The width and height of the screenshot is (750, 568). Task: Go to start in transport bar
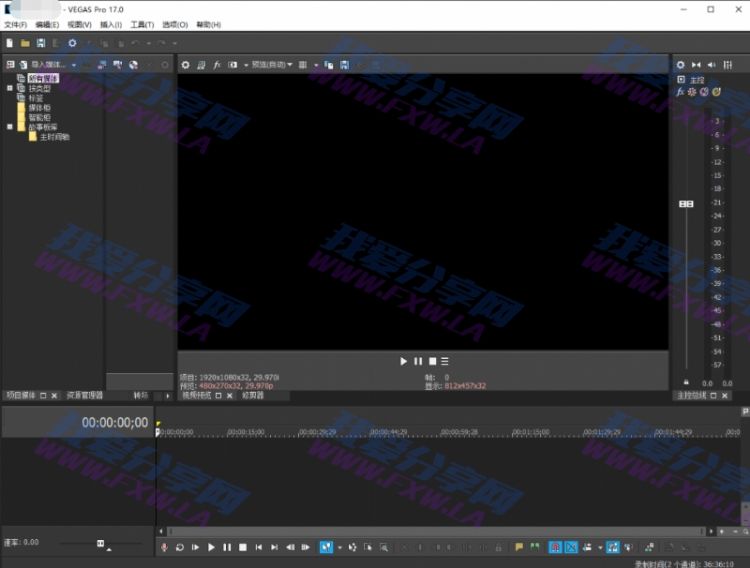point(258,547)
